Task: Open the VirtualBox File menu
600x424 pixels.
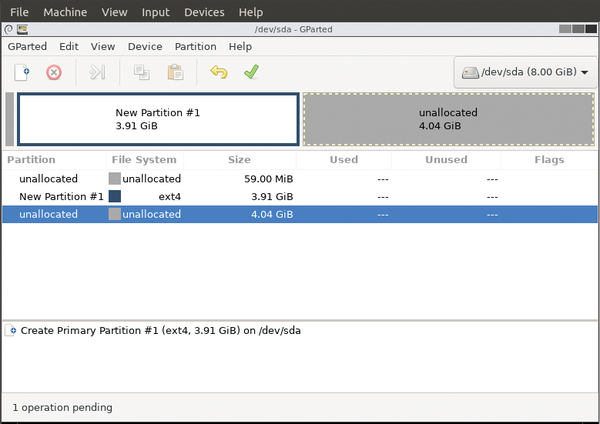Action: tap(19, 12)
